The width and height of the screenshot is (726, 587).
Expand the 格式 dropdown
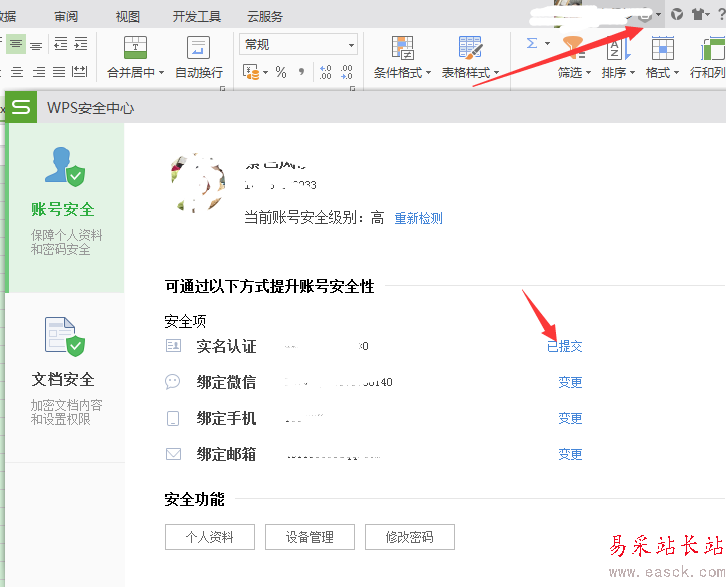676,73
